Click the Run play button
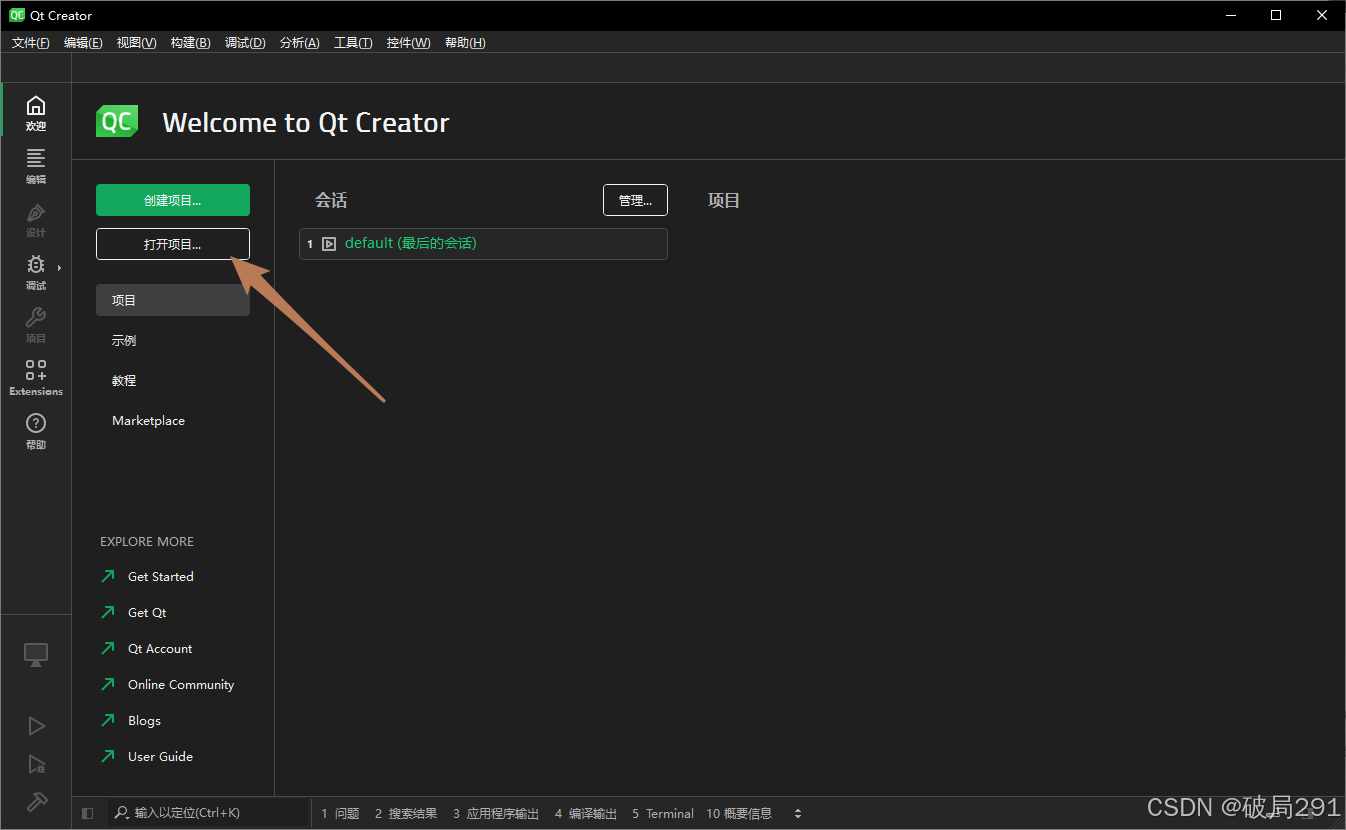This screenshot has height=830, width=1346. click(36, 726)
